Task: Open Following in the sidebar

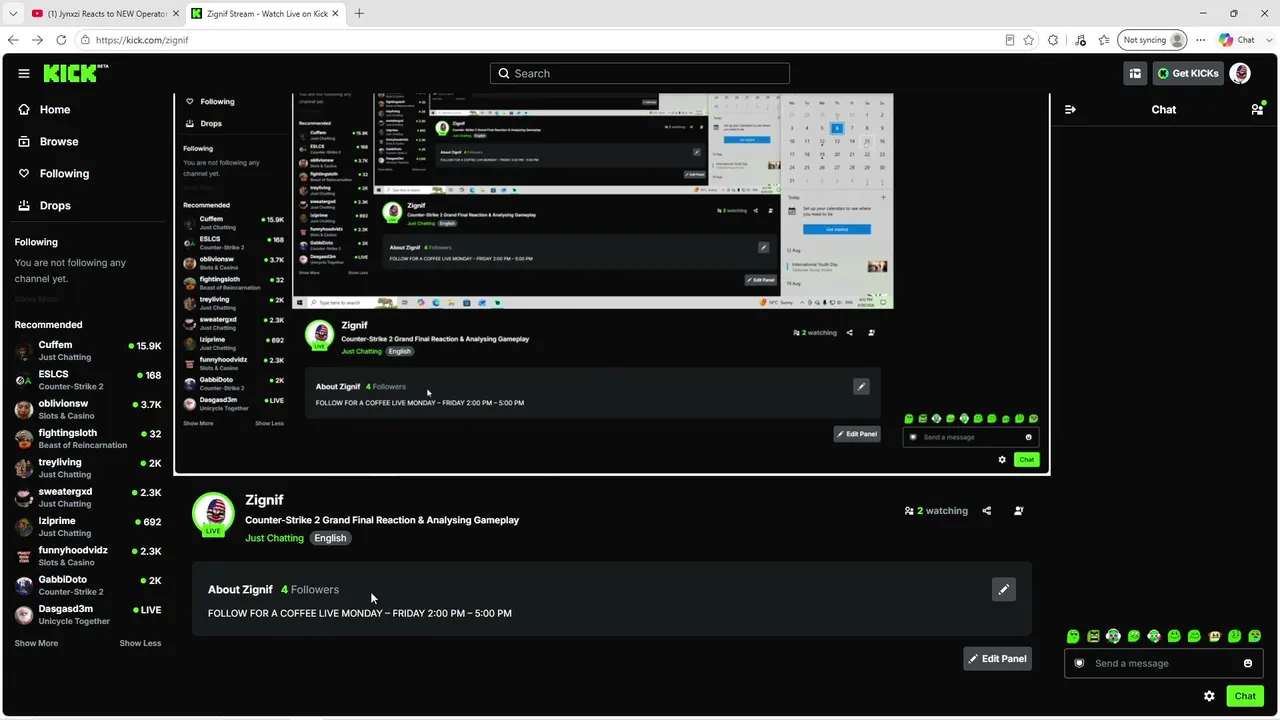Action: point(64,173)
